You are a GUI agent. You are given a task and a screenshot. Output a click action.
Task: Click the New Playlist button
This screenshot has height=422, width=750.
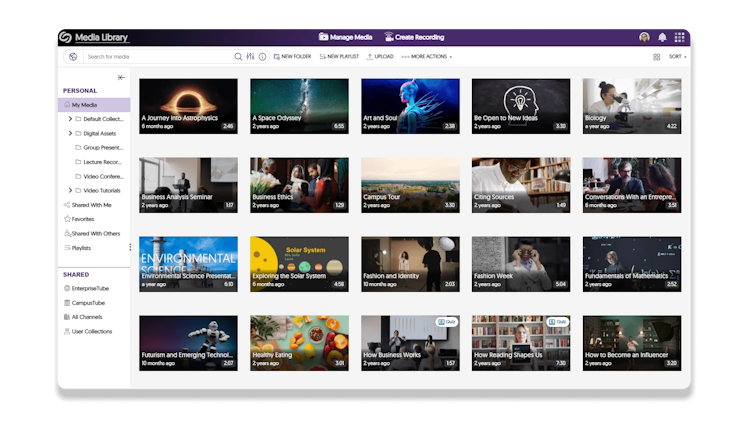click(339, 56)
